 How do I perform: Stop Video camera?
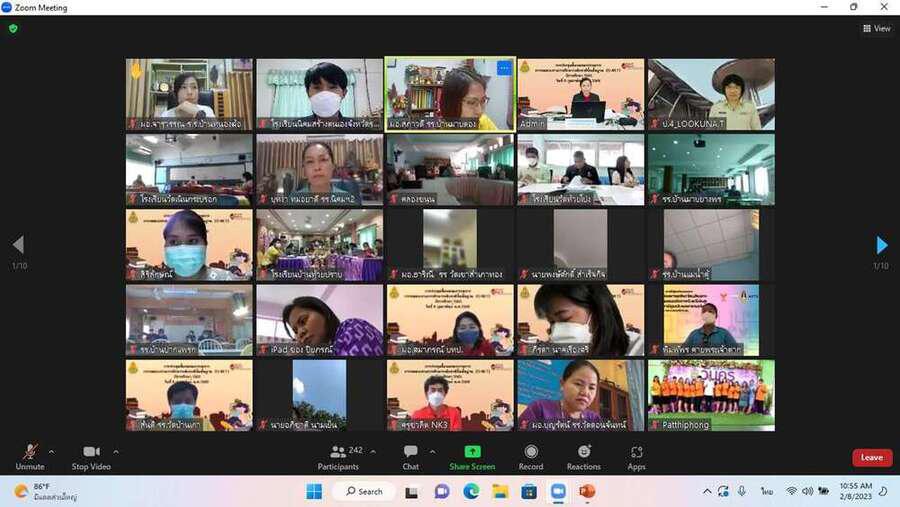click(91, 455)
